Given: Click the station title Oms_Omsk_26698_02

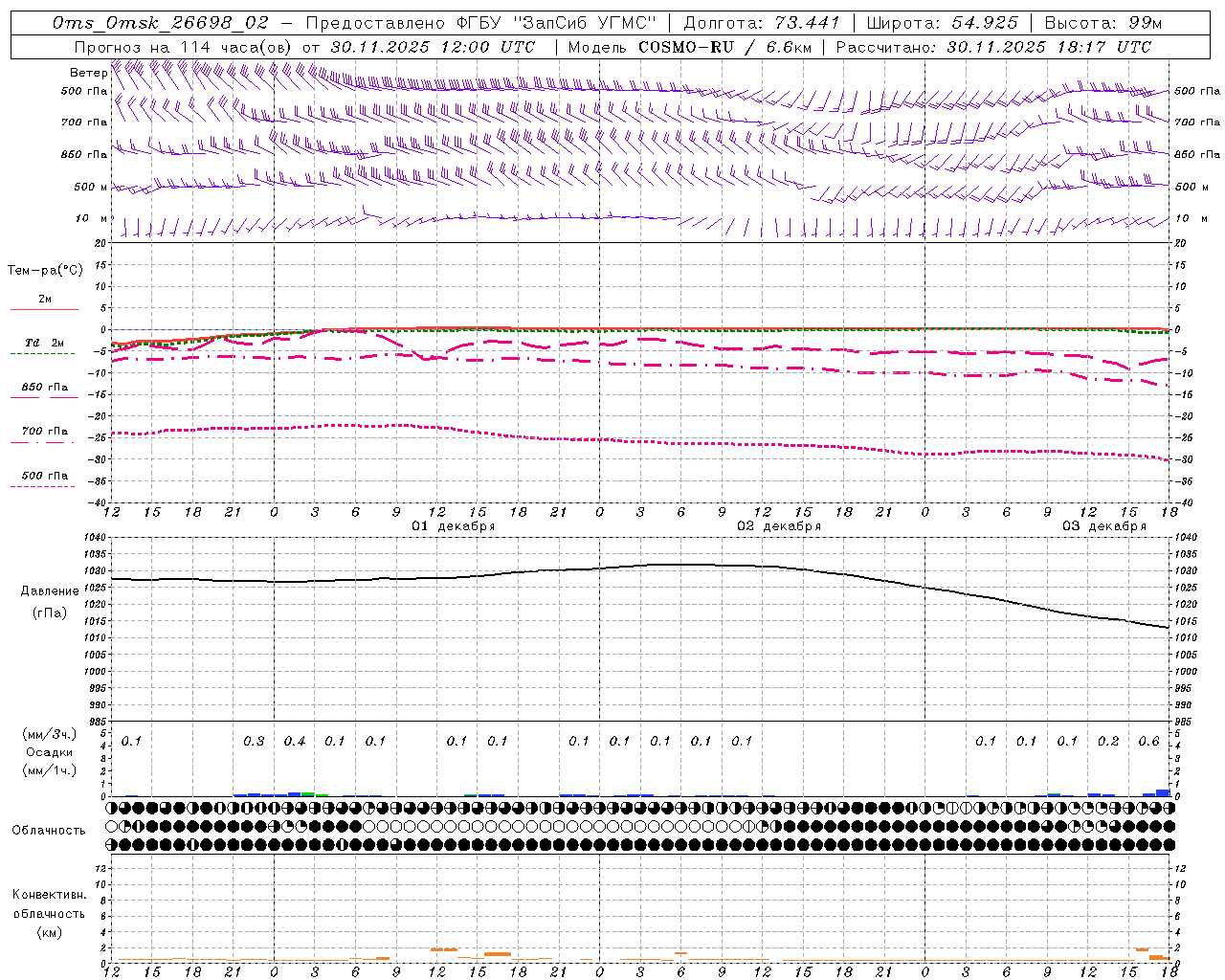Looking at the screenshot, I should click(161, 23).
